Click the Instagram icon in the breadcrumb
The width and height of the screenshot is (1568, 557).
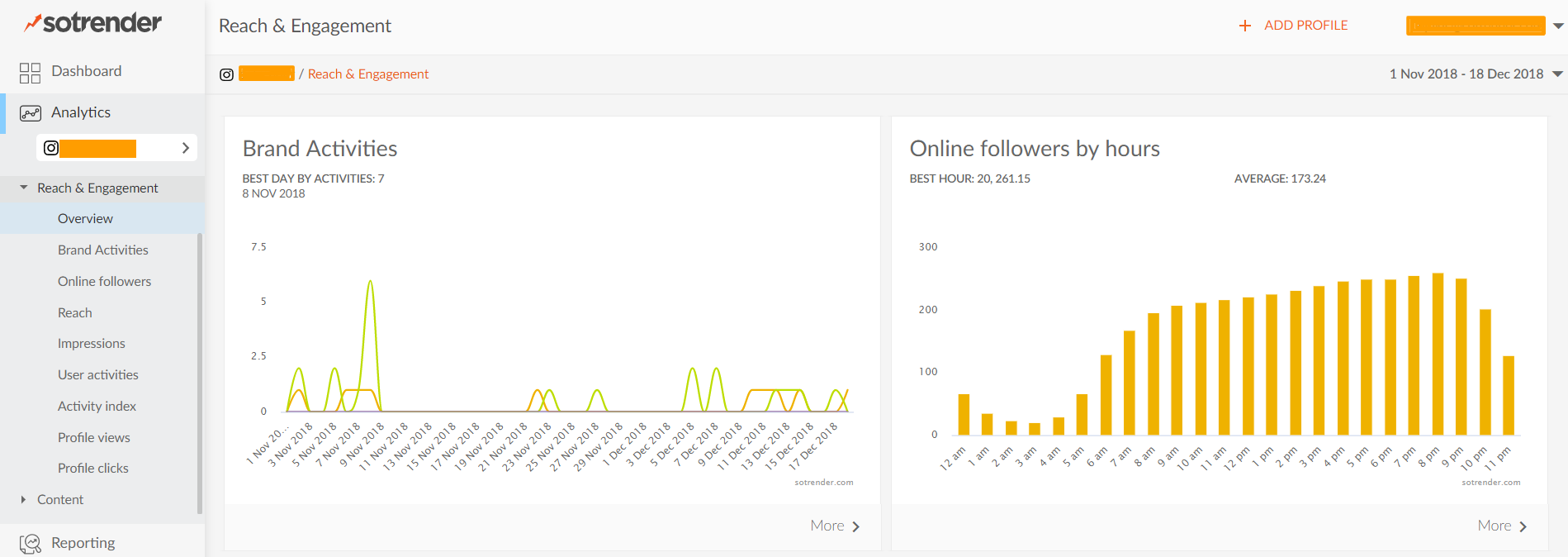click(x=226, y=74)
